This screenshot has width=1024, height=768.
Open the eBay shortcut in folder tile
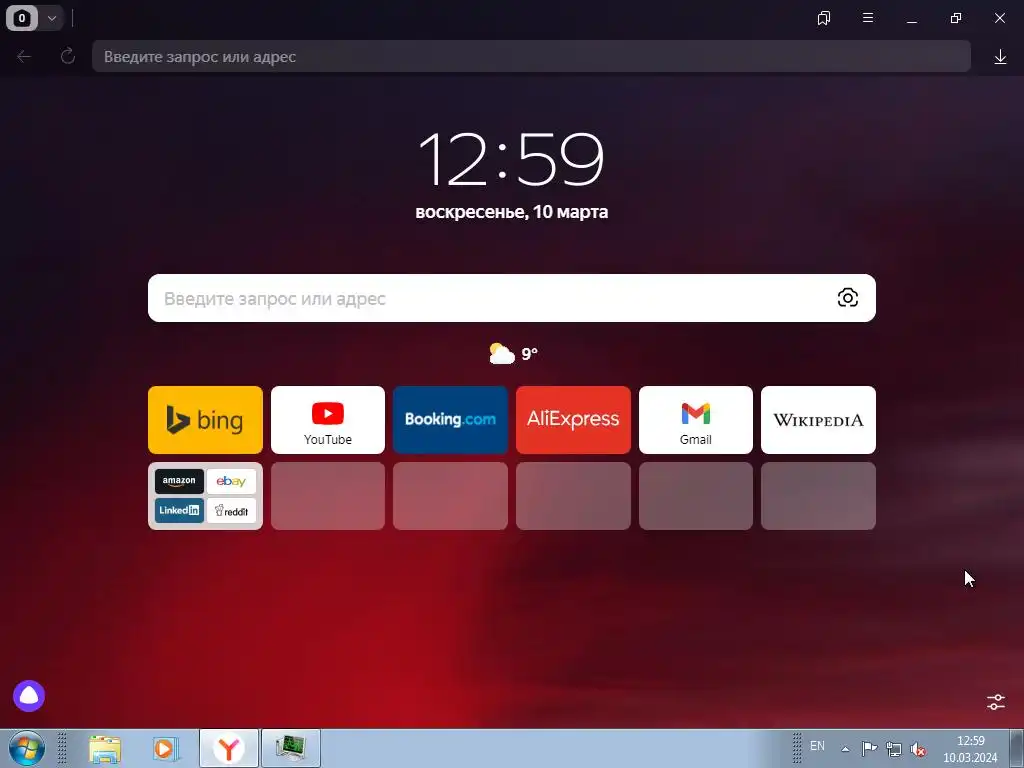(x=231, y=481)
